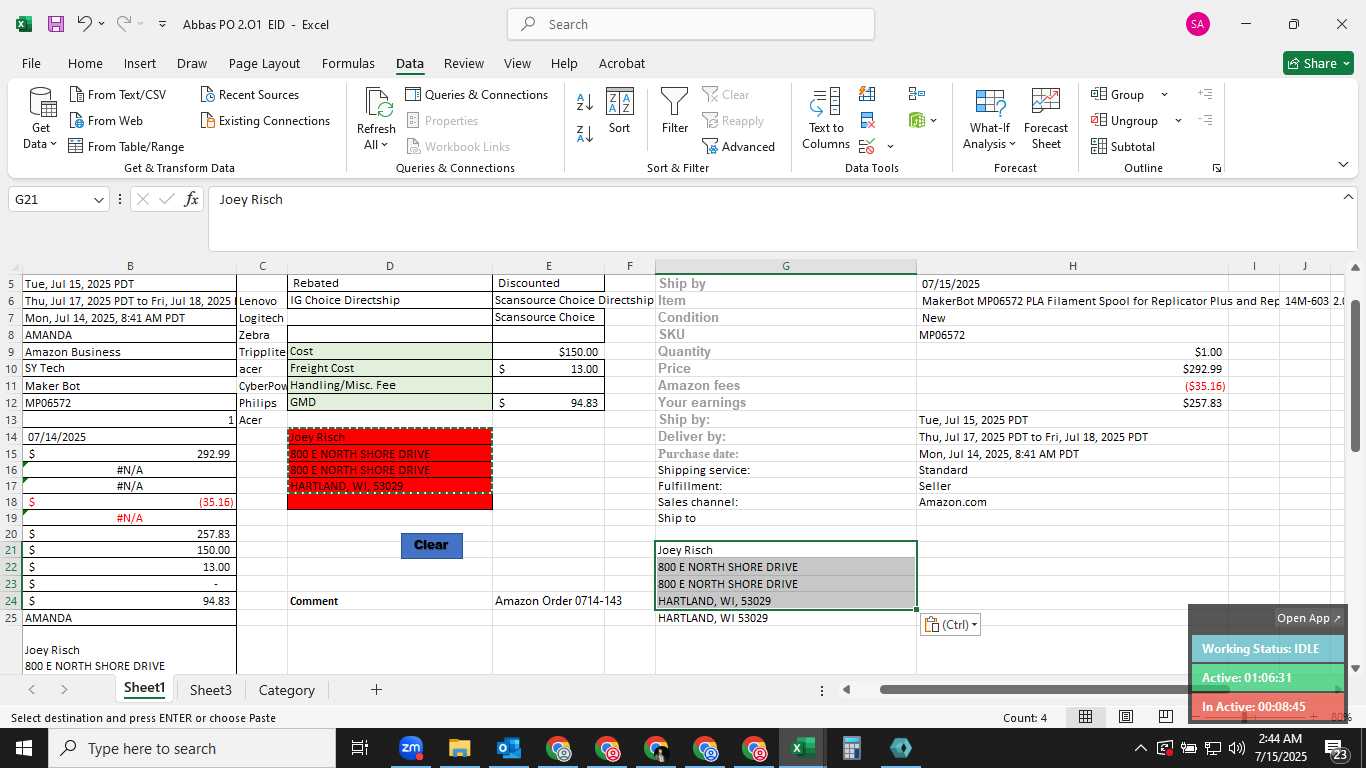The height and width of the screenshot is (768, 1366).
Task: Choose From Web data source
Action: coord(106,121)
